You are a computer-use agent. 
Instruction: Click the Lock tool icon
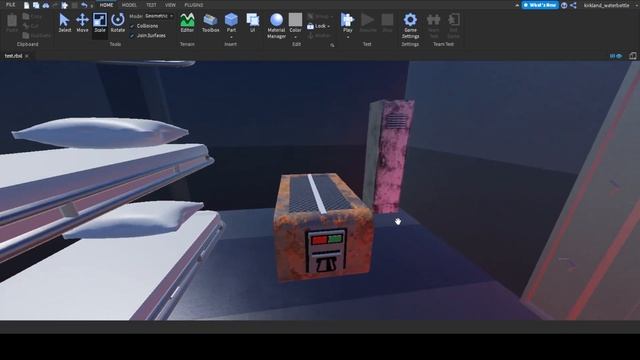[311, 26]
